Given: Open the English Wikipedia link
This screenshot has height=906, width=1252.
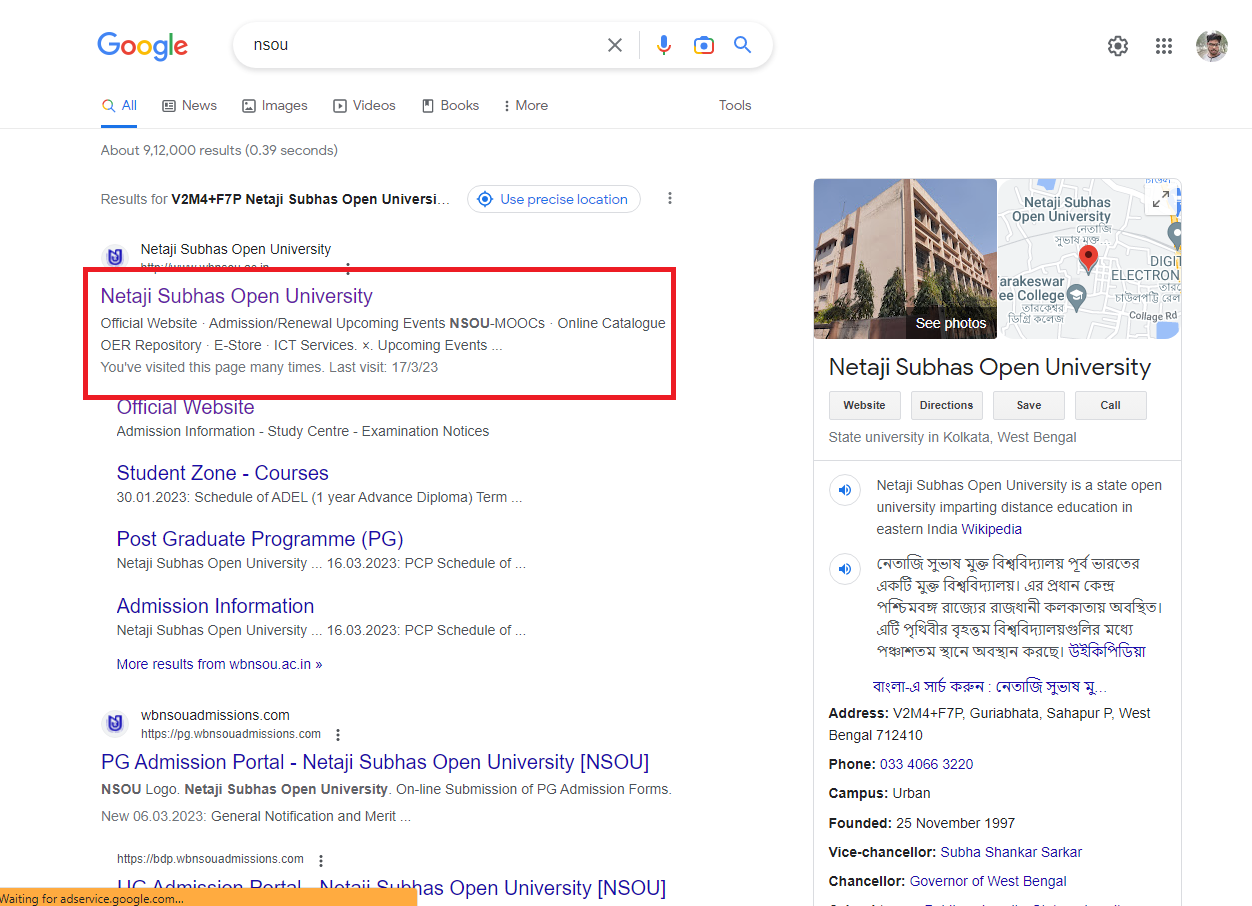Looking at the screenshot, I should click(x=992, y=529).
